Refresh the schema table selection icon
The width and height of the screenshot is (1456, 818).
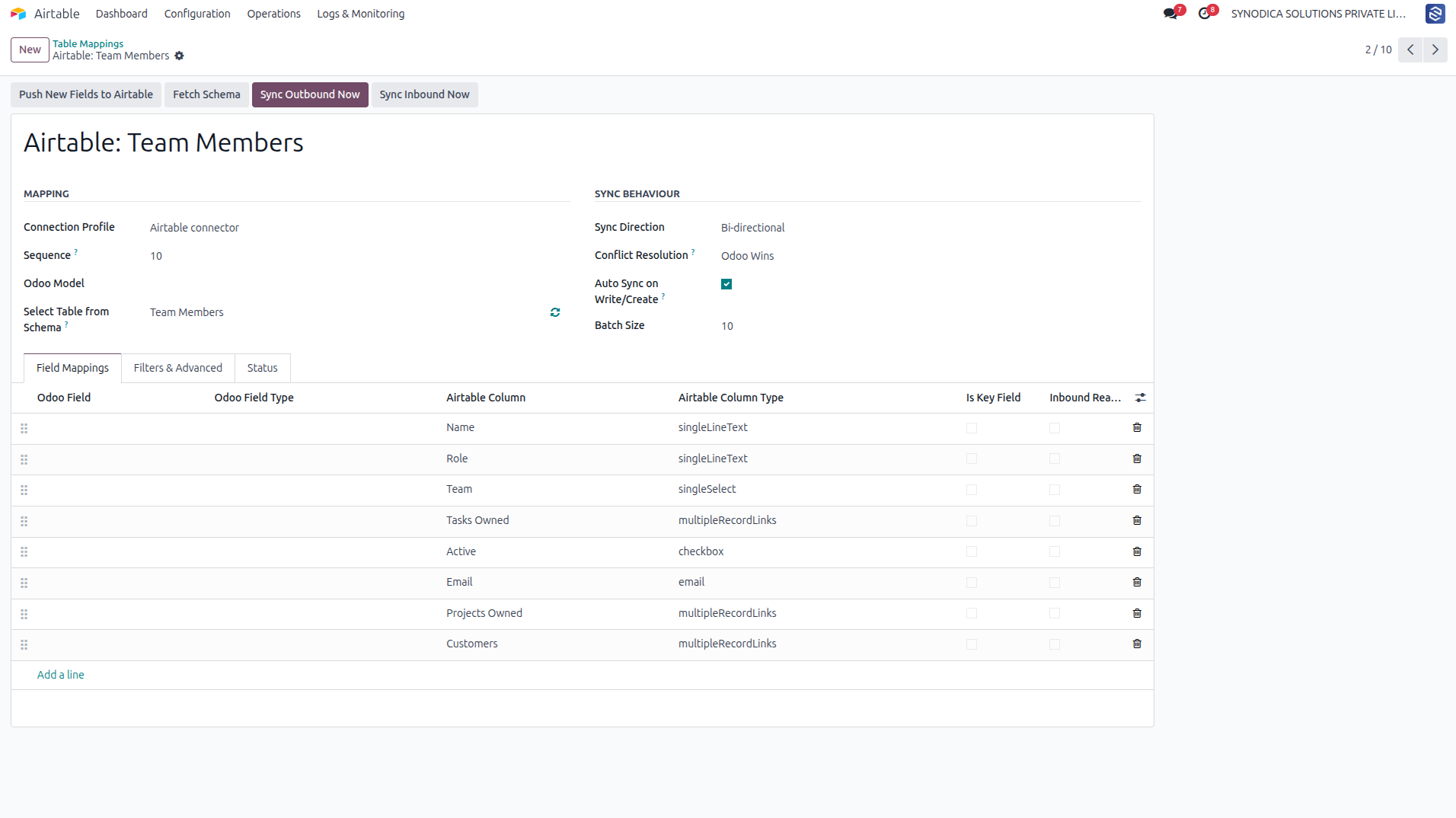tap(555, 312)
